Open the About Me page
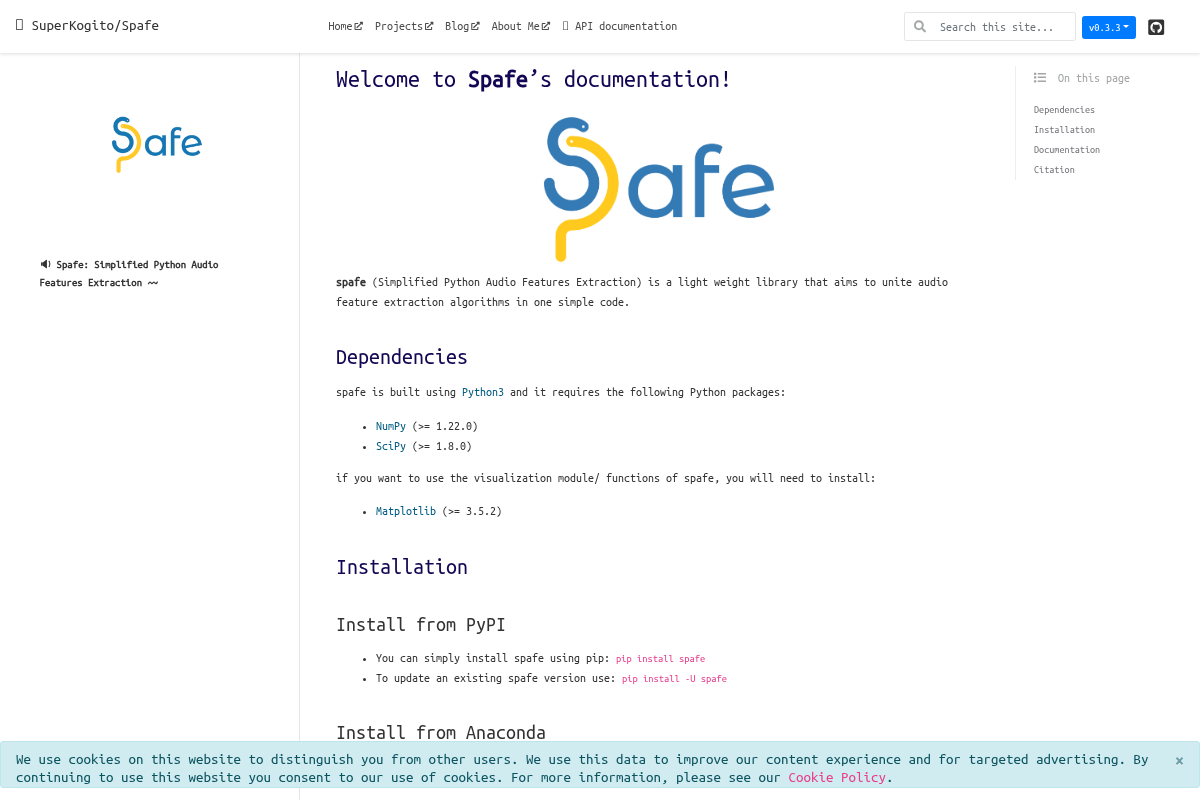This screenshot has width=1200, height=800. pyautogui.click(x=520, y=26)
